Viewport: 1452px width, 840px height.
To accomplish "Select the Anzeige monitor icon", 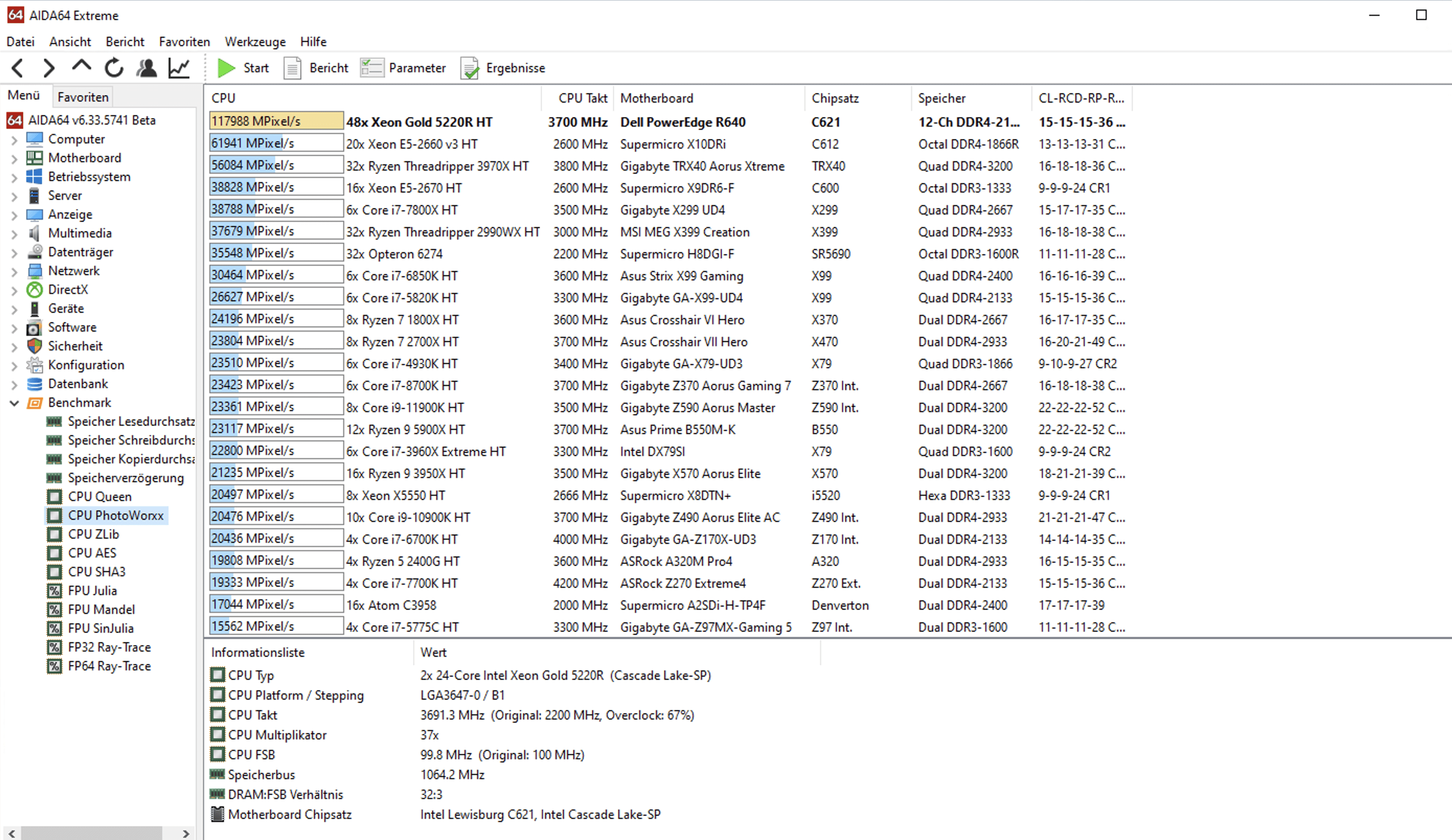I will [x=35, y=214].
